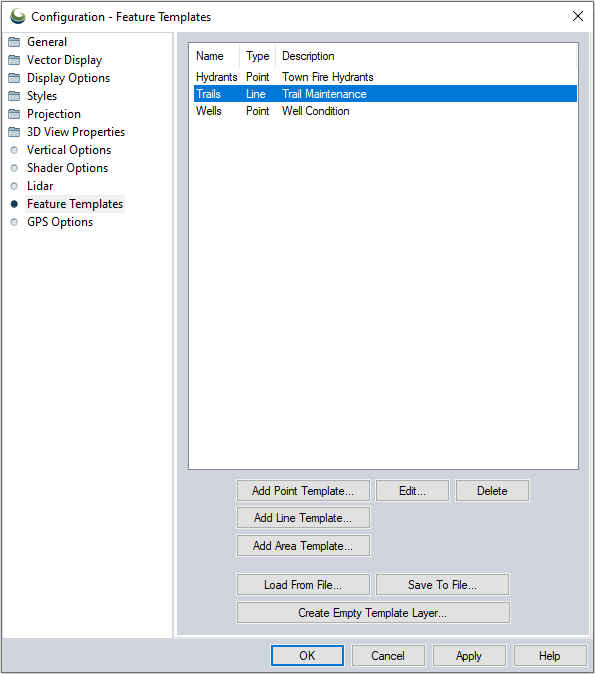Select the Trails template row

coord(385,94)
